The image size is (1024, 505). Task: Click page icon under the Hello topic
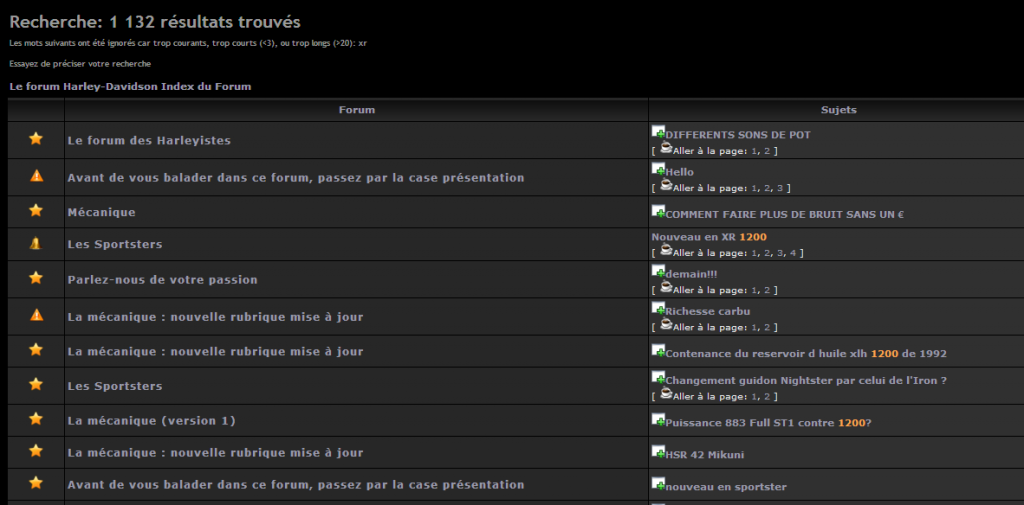pos(665,186)
